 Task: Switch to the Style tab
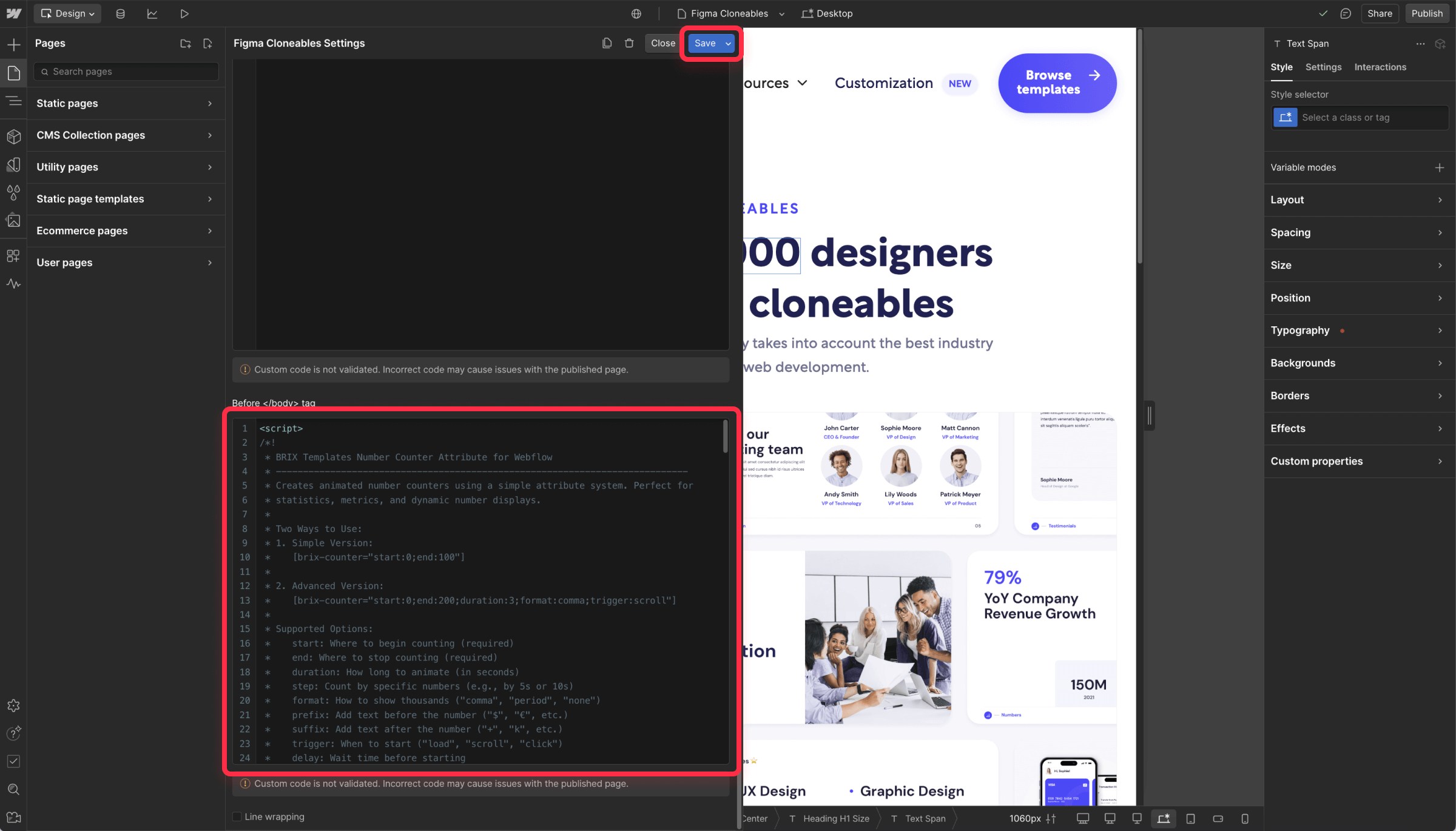tap(1281, 67)
